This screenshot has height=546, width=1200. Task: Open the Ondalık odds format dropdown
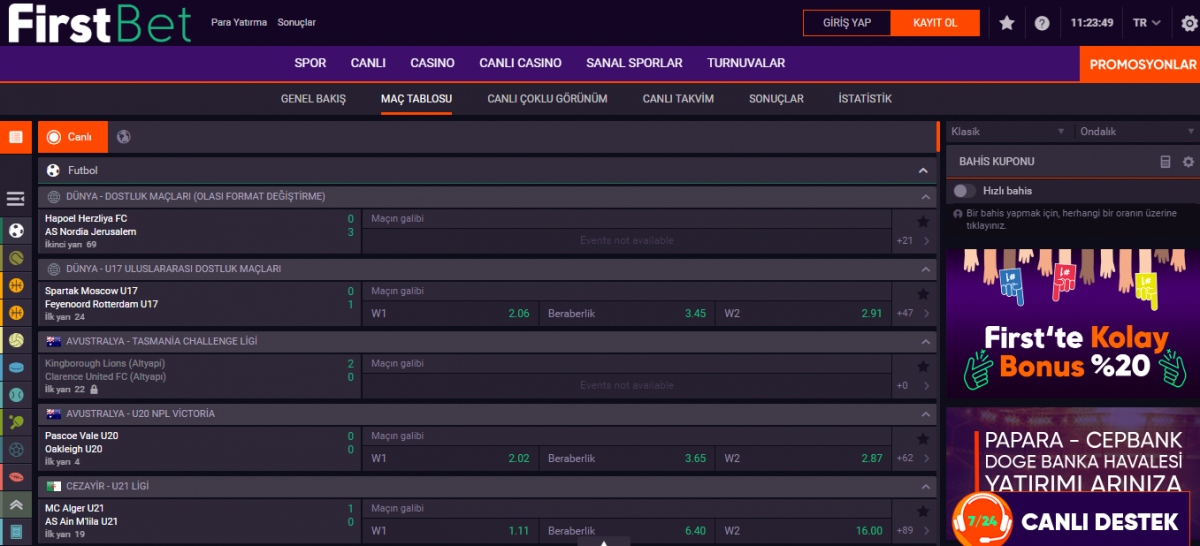click(1136, 132)
